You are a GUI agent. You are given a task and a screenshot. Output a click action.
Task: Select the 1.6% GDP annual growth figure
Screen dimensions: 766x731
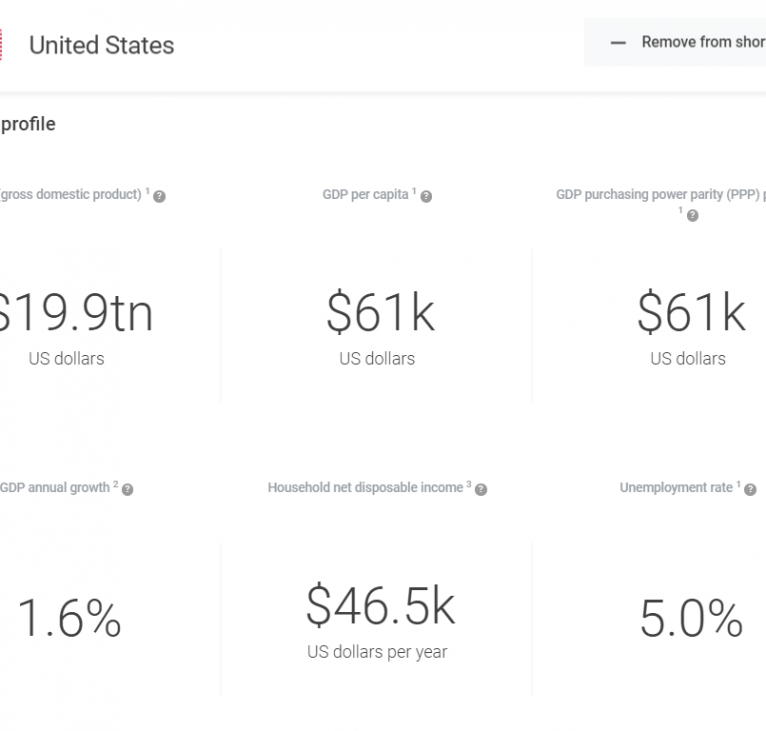point(69,620)
